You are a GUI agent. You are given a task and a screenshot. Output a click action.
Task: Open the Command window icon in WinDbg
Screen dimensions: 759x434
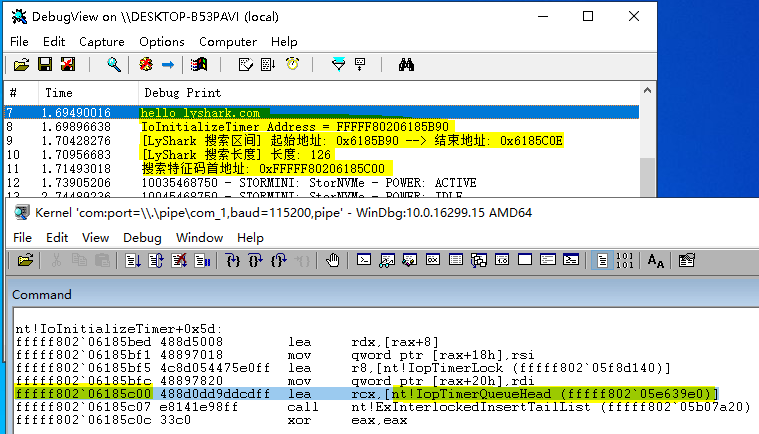364,260
